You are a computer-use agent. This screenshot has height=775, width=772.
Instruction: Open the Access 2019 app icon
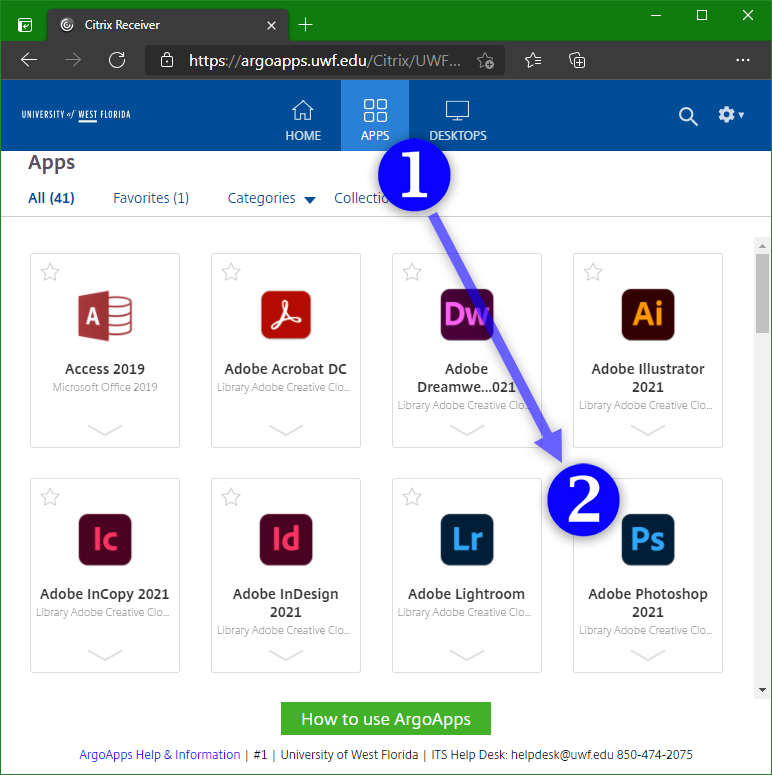click(x=105, y=315)
